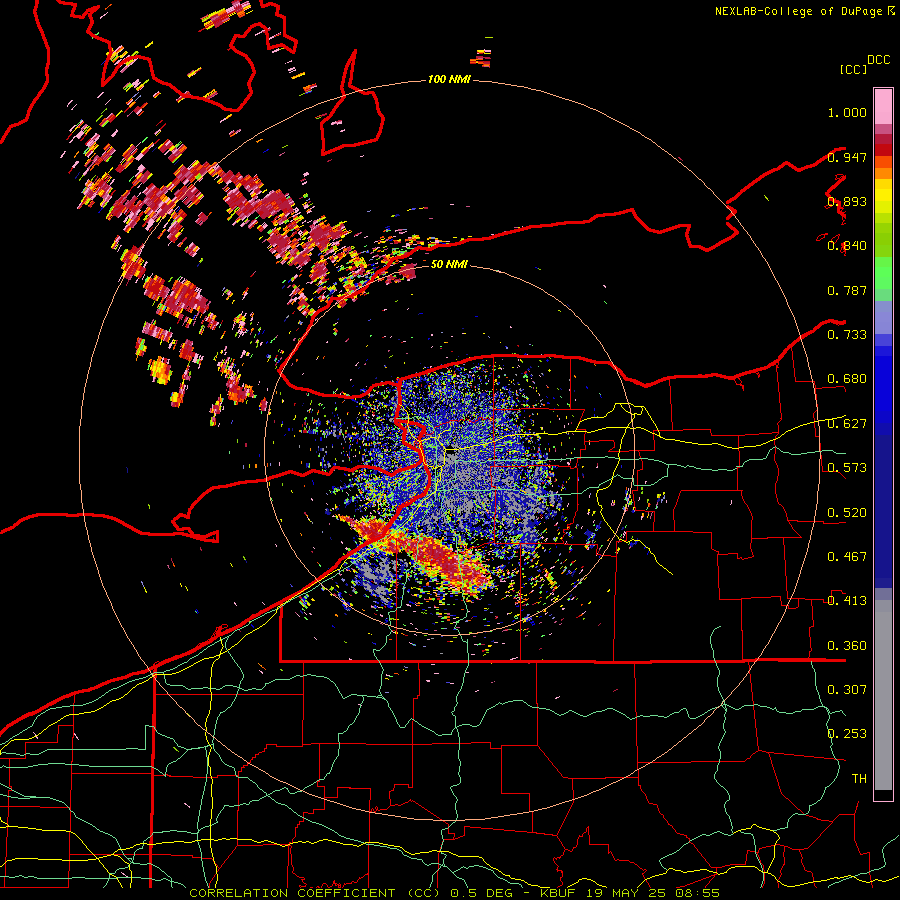Click the 0.893 color scale value
The image size is (900, 900).
coord(847,201)
